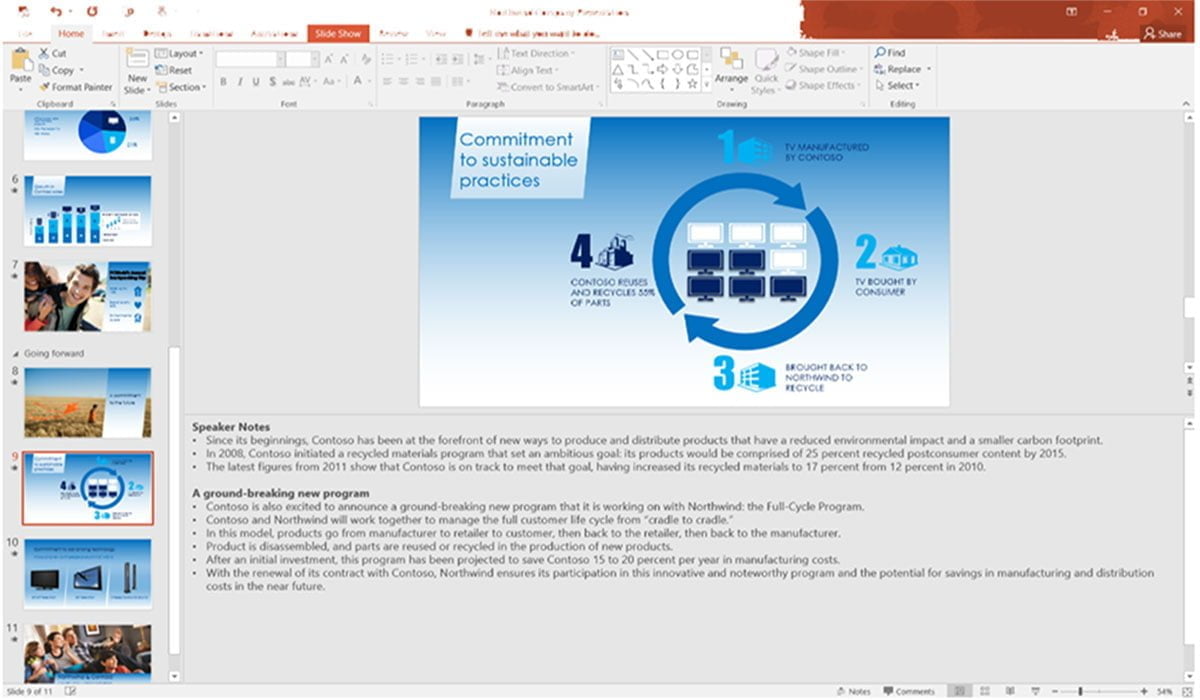The height and width of the screenshot is (700, 1200).
Task: Click the Redo/Repeat icon in title bar
Action: [91, 12]
